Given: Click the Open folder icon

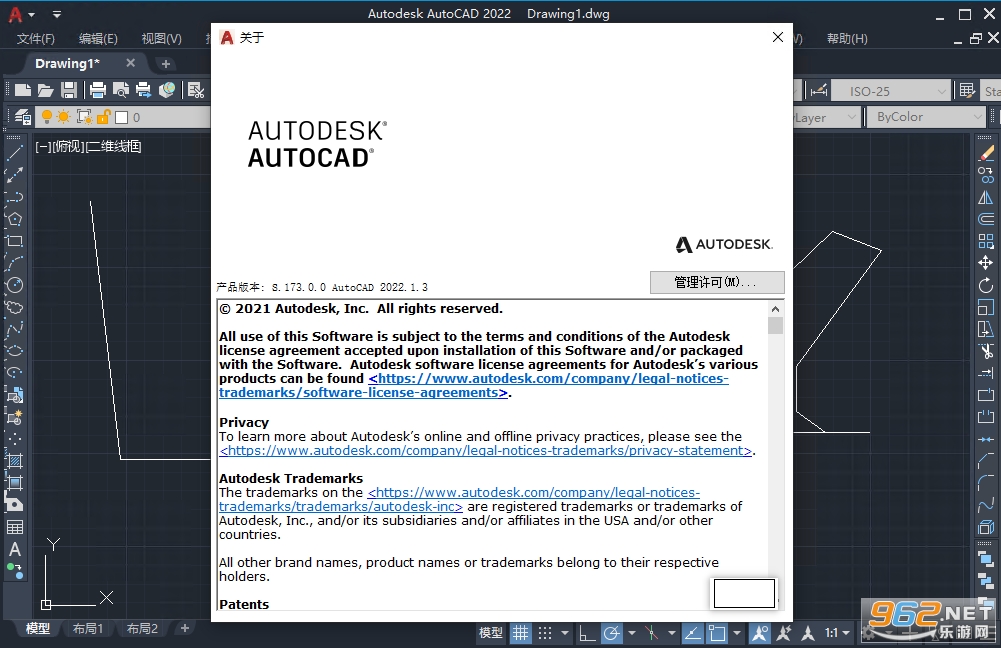Looking at the screenshot, I should point(45,90).
